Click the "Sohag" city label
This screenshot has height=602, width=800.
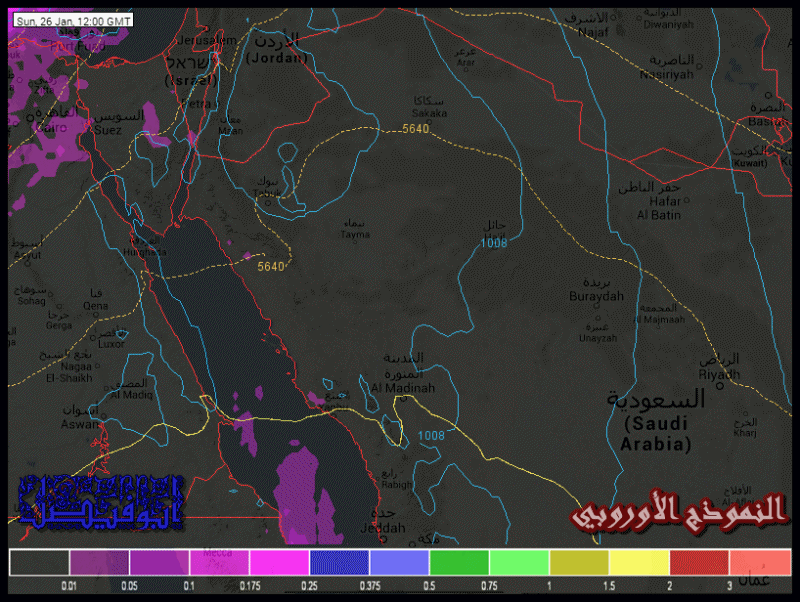tap(32, 301)
